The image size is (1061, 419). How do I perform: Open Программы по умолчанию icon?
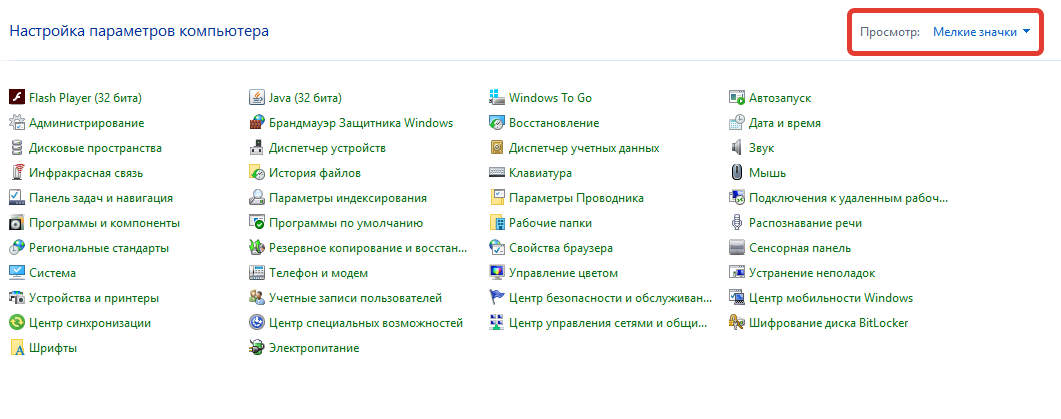pyautogui.click(x=256, y=223)
